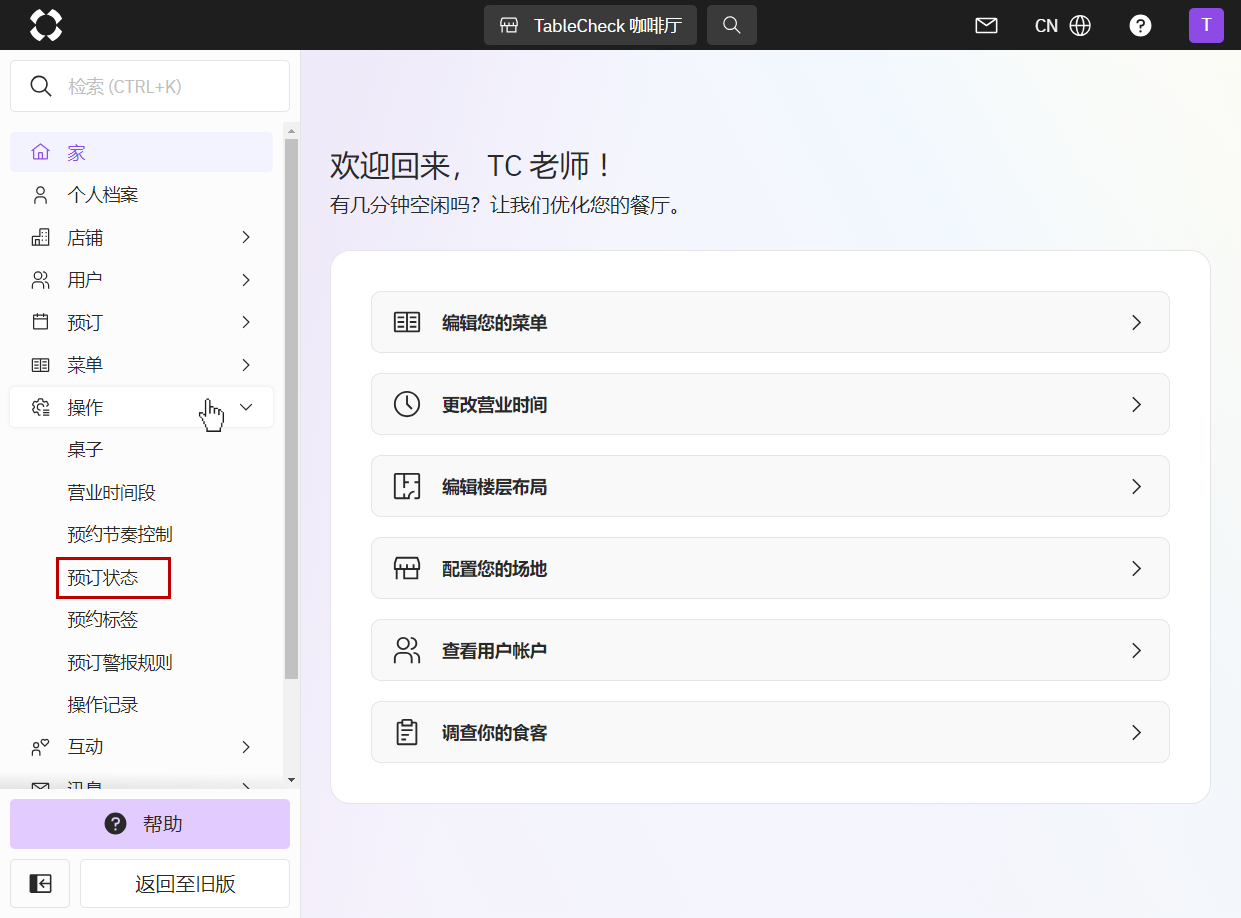Image resolution: width=1241 pixels, height=918 pixels.
Task: Open the mail envelope icon in header
Action: tap(986, 26)
